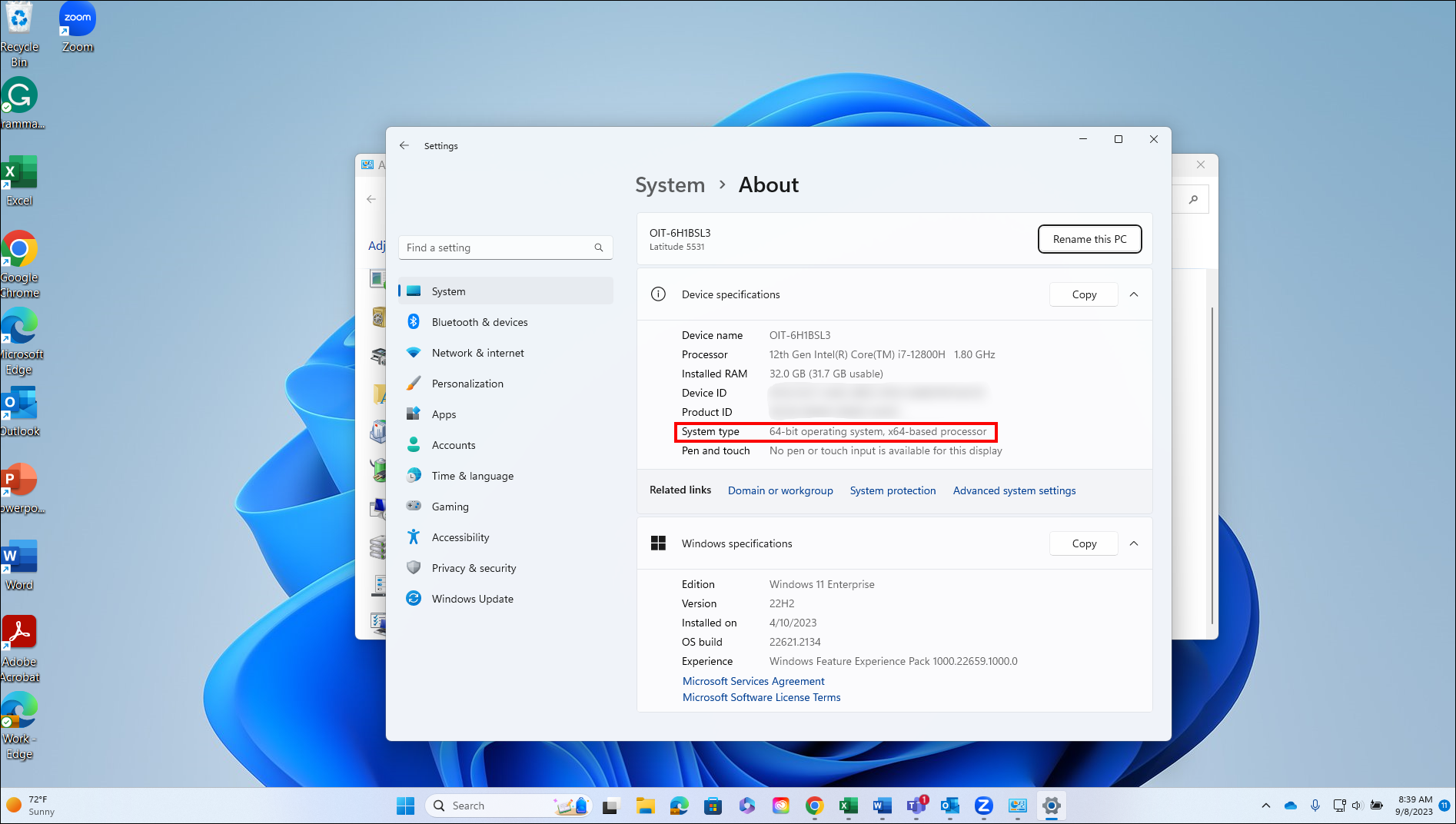Go back using the Settings back arrow
The height and width of the screenshot is (824, 1456).
click(x=404, y=145)
